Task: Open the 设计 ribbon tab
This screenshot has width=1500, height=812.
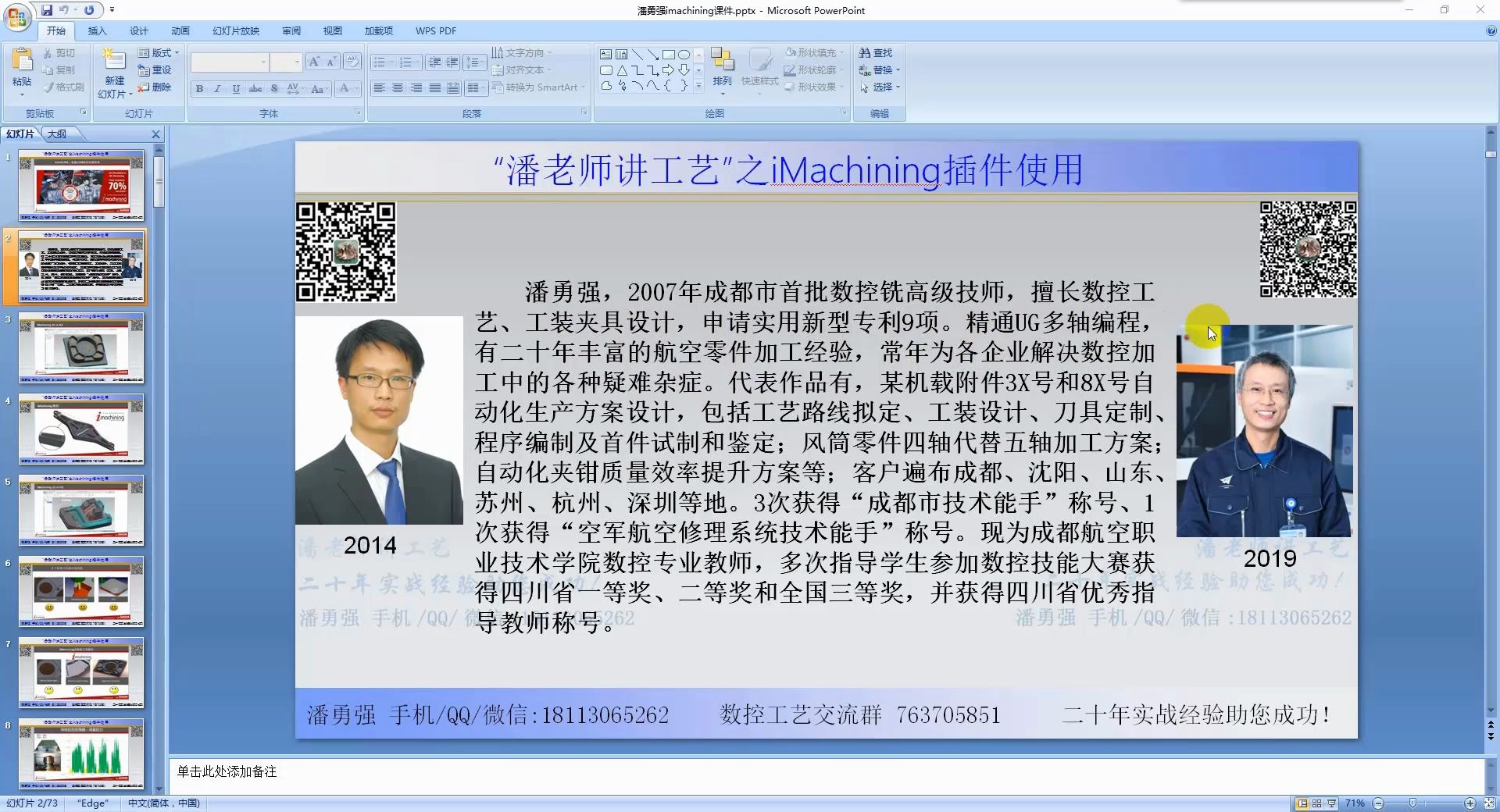Action: (139, 31)
